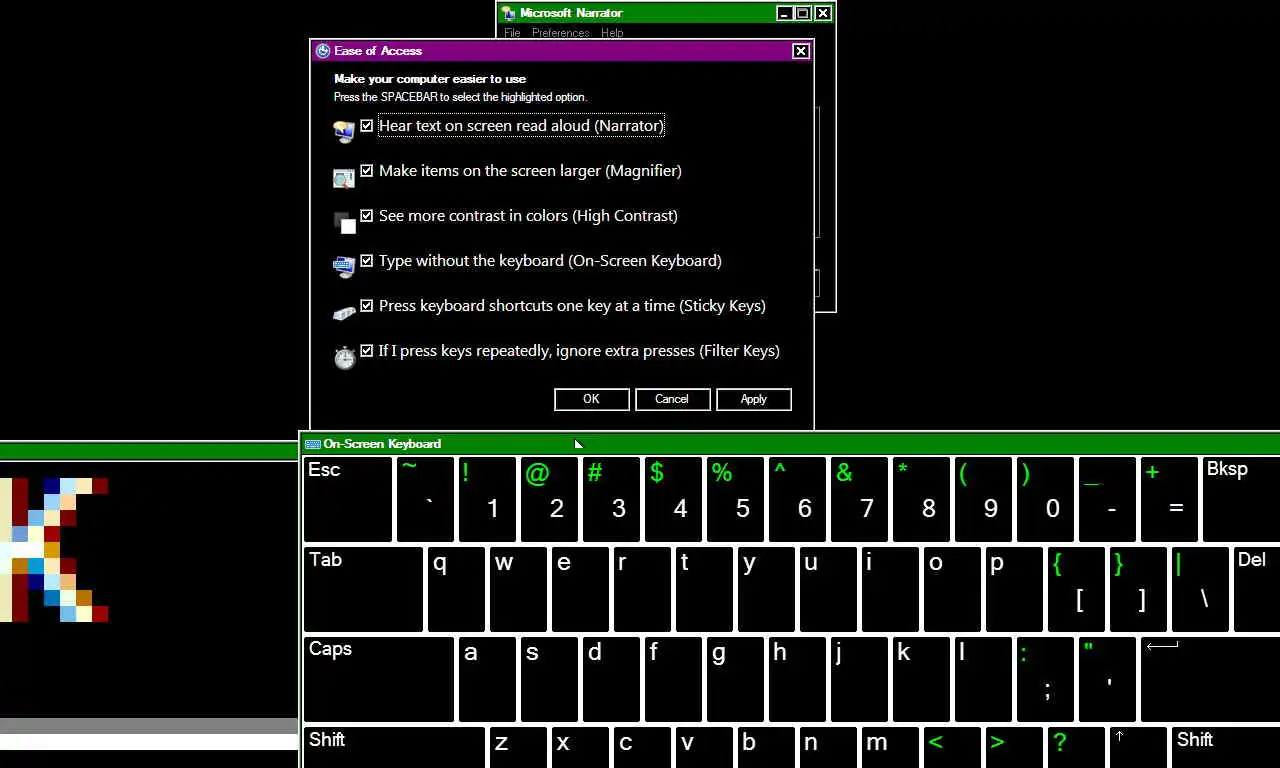Tap the tilde backtick key on On-Screen Keyboard
Image resolution: width=1280 pixels, height=768 pixels.
tap(425, 499)
